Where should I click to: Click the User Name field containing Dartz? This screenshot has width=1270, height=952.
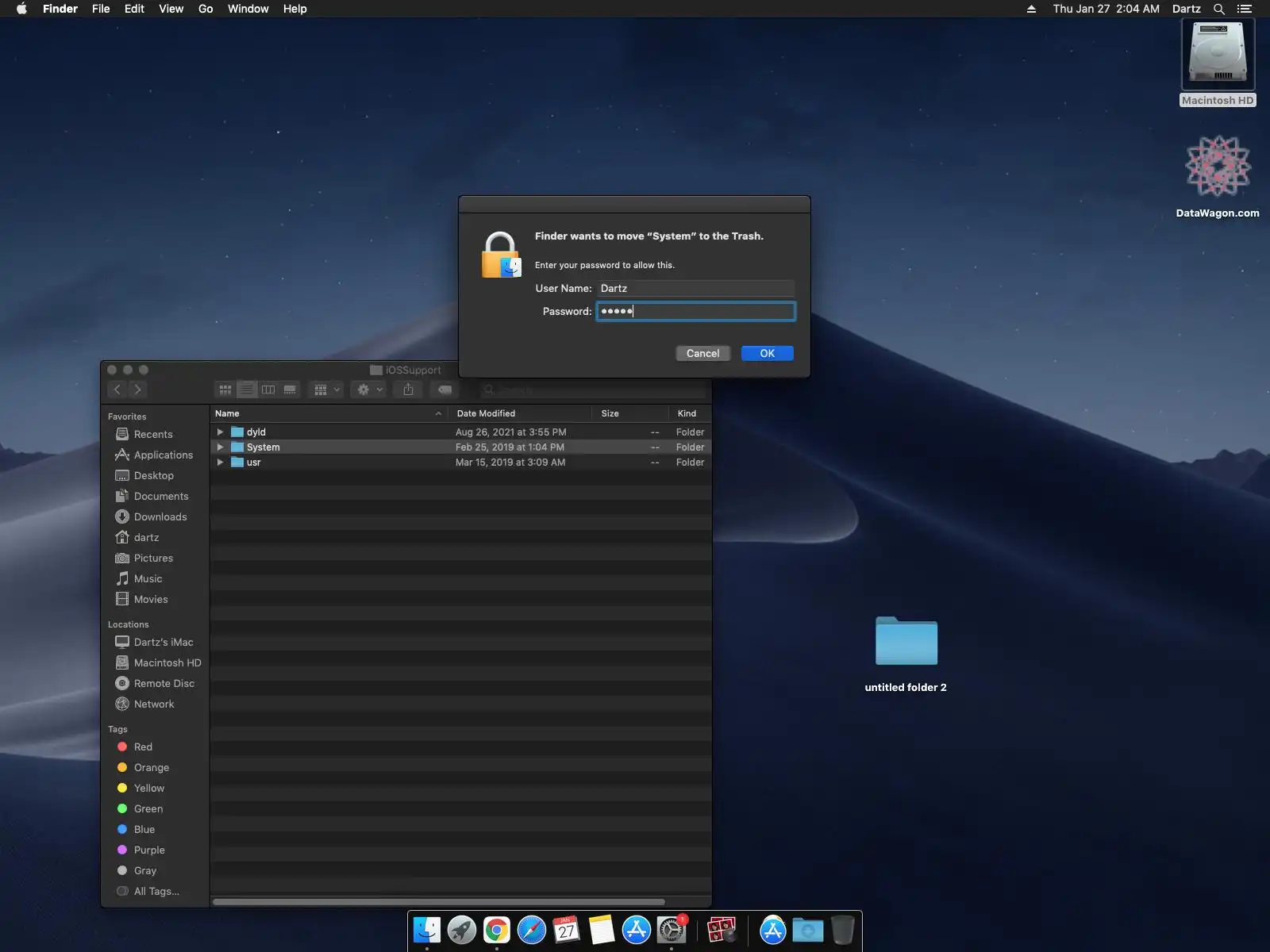pos(695,288)
